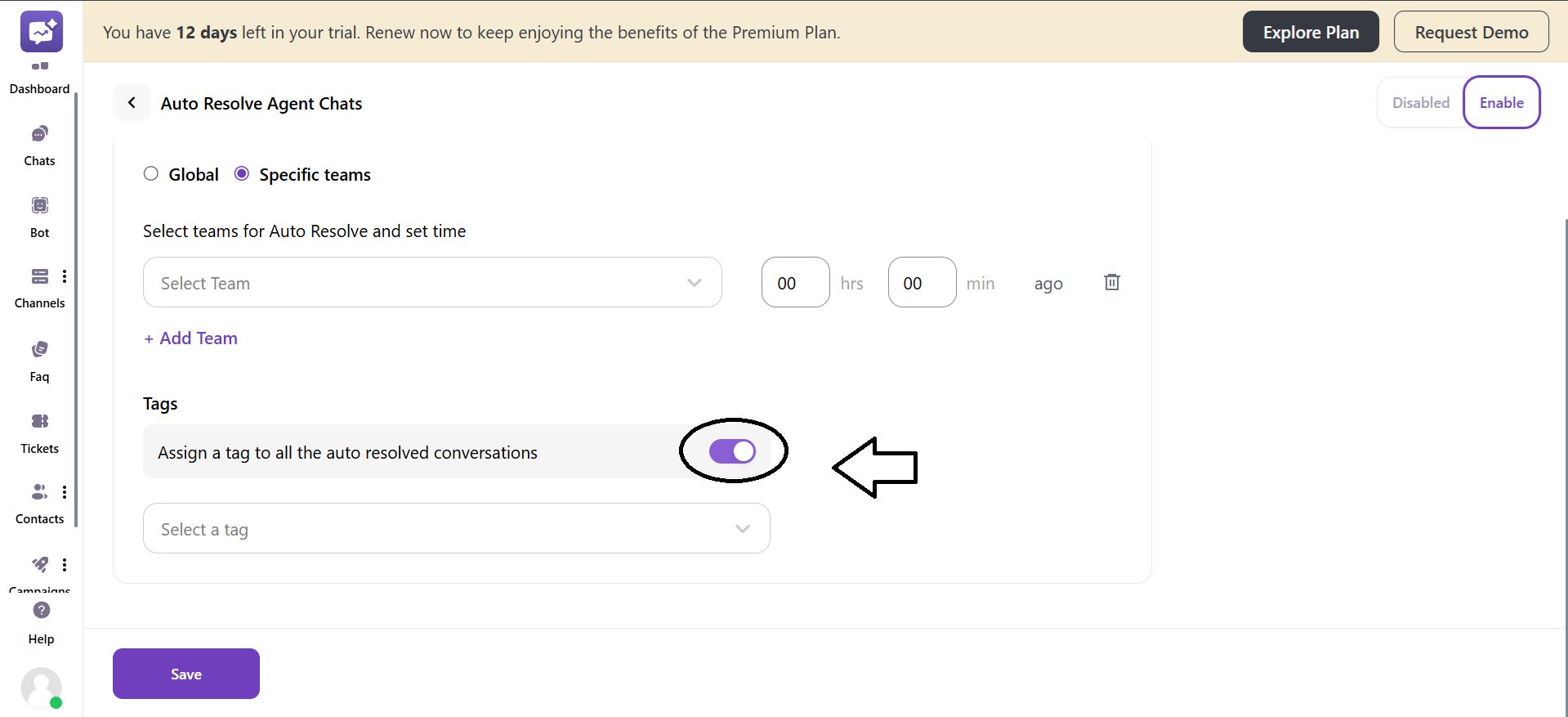Delete the team row with trash icon
The image size is (1568, 717).
click(1112, 282)
